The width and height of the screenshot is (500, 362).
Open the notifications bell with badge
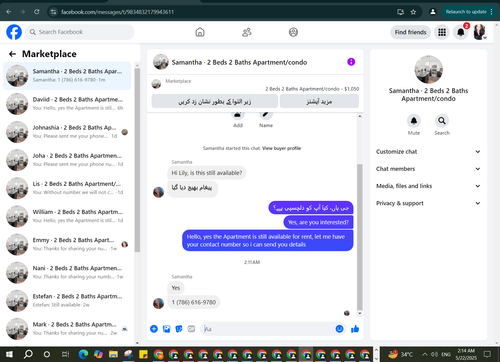click(x=461, y=32)
